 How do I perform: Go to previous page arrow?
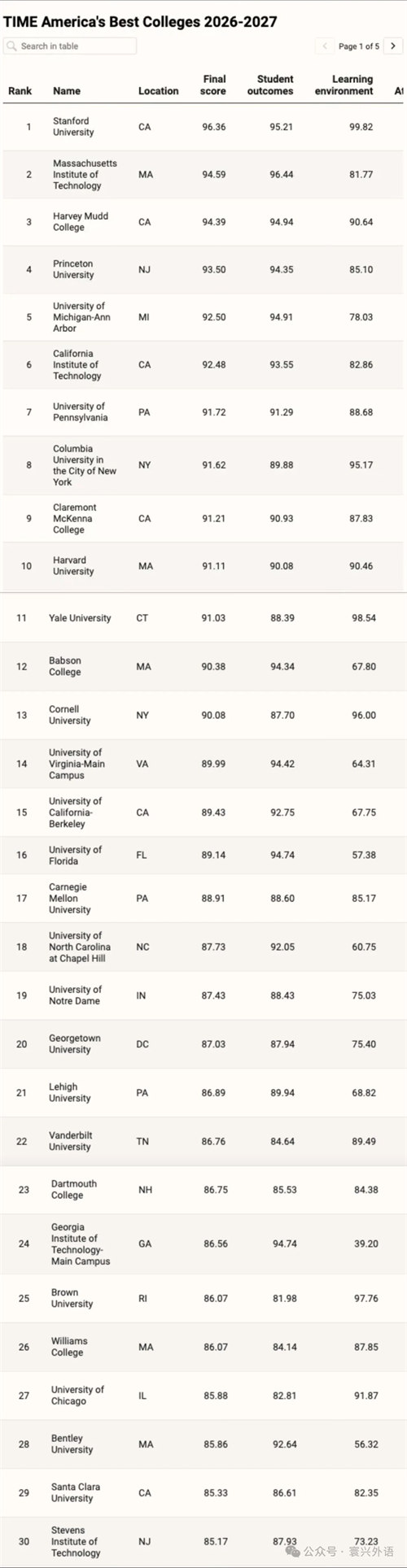(325, 46)
